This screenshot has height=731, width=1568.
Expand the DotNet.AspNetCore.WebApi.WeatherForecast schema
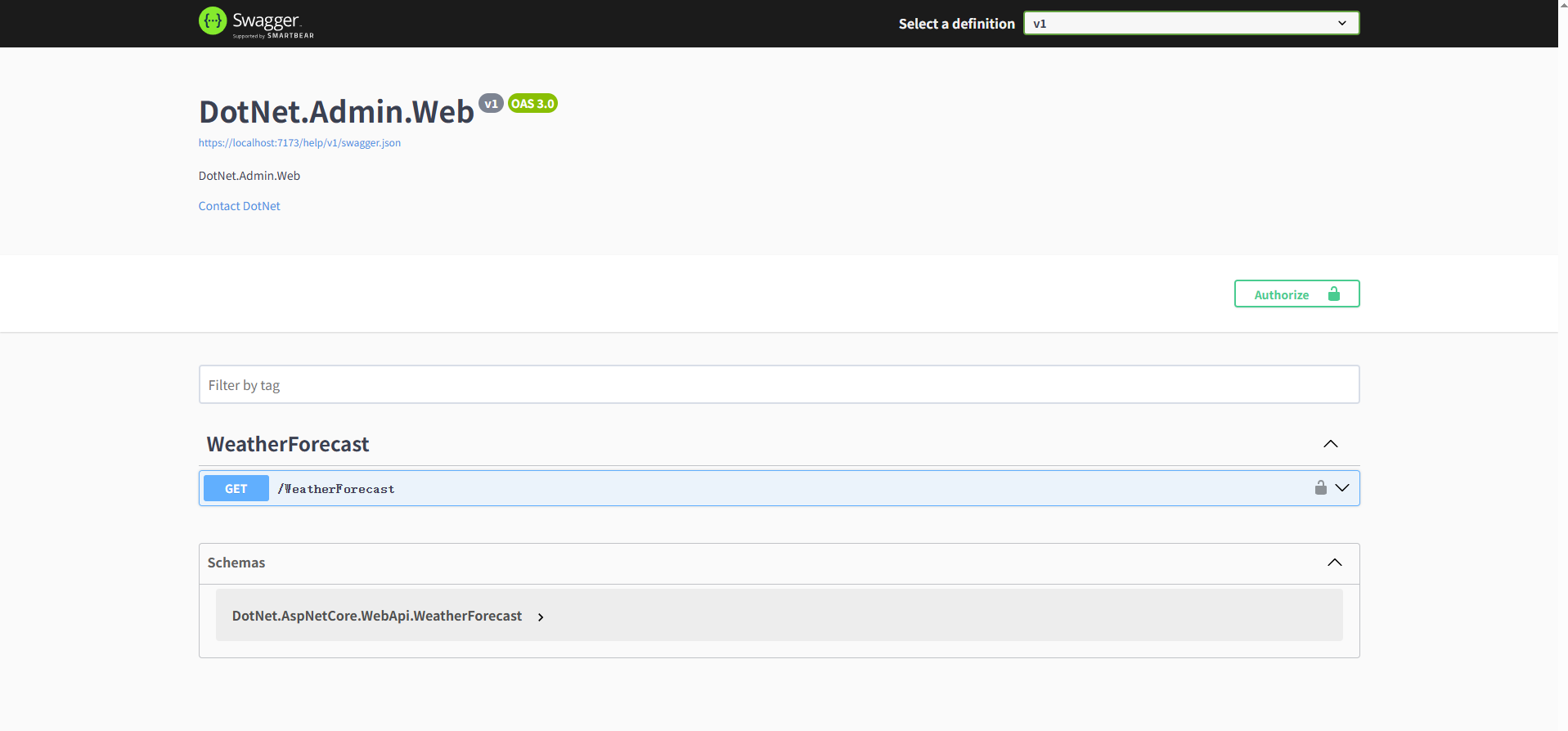[x=541, y=617]
